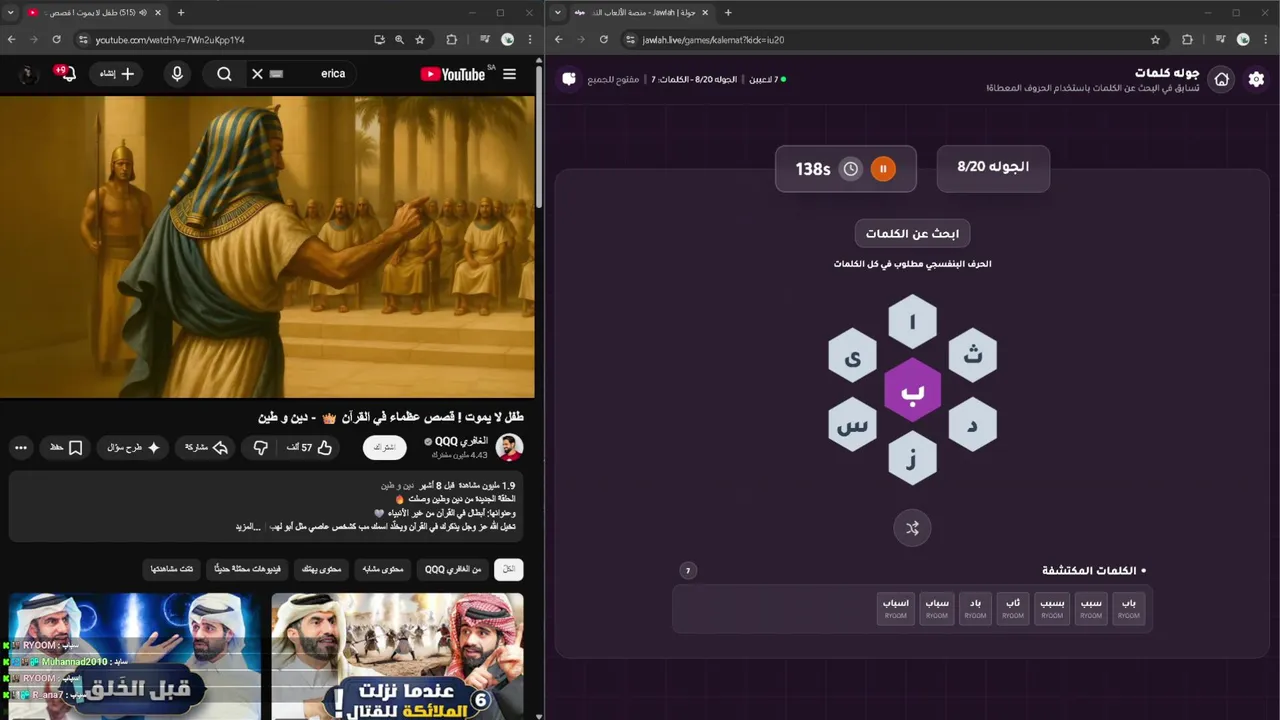This screenshot has width=1280, height=720.
Task: Click the Jawlah window address bar
Action: (890, 40)
